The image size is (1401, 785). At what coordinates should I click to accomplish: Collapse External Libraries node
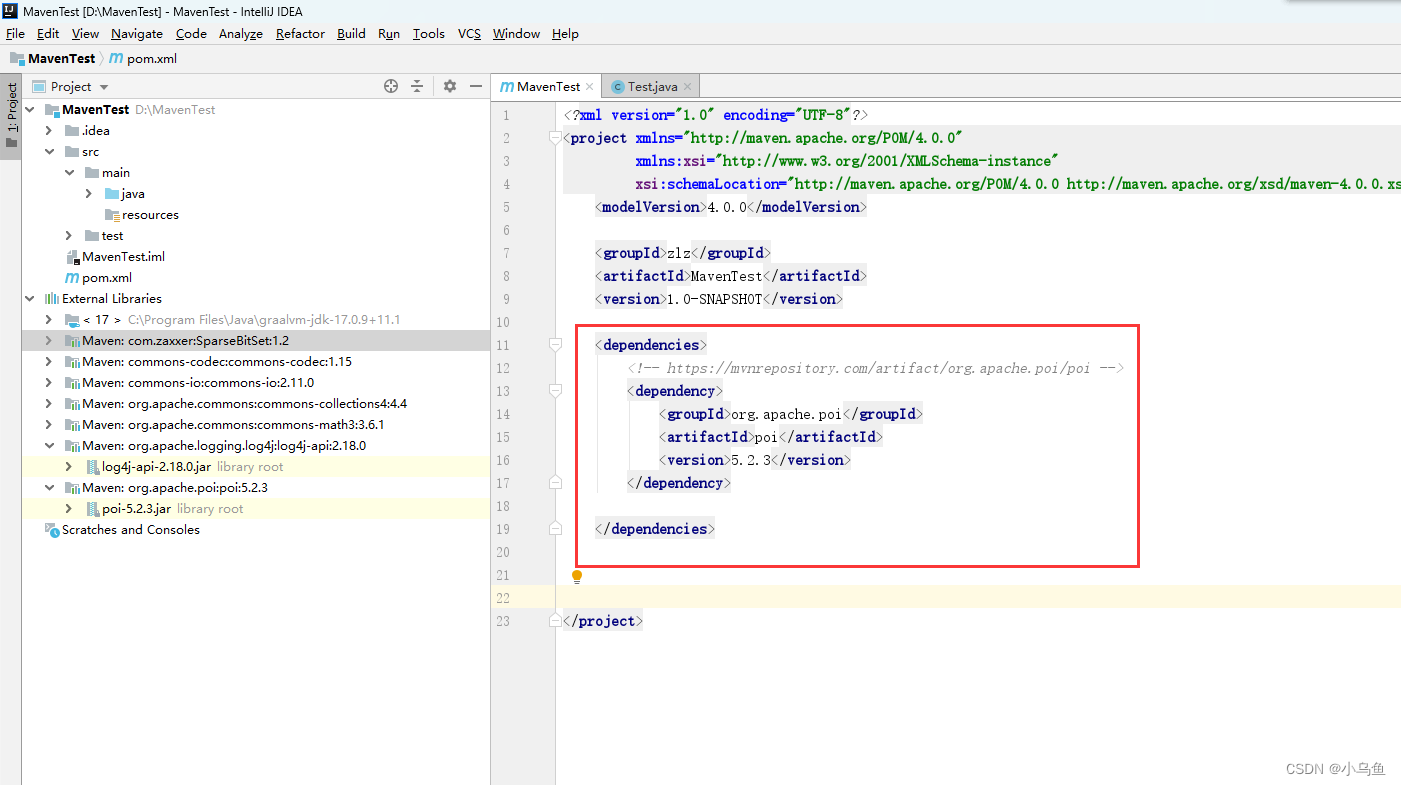coord(29,299)
